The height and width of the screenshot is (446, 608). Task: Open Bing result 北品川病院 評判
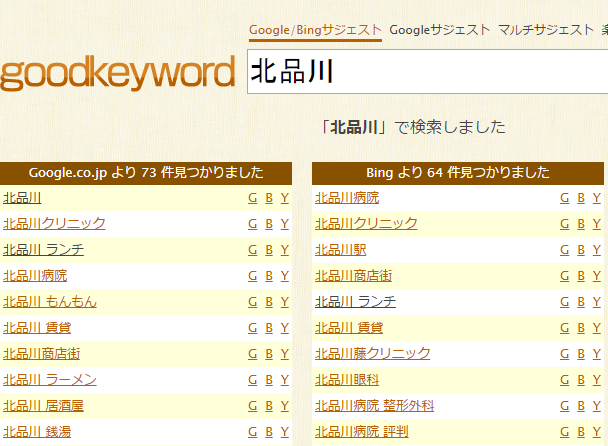pos(362,432)
